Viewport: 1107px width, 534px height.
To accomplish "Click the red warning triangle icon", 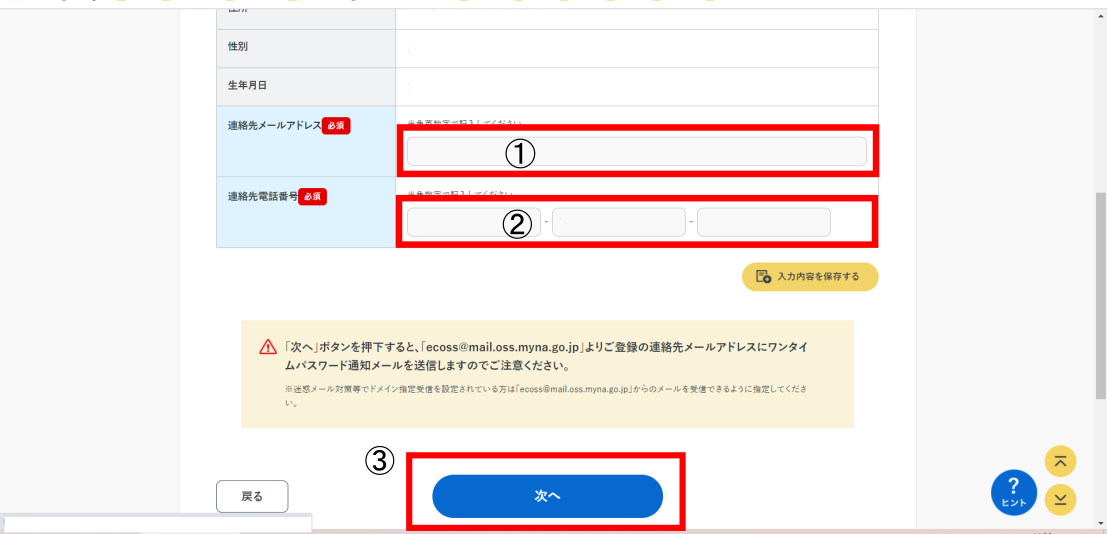I will [x=268, y=348].
